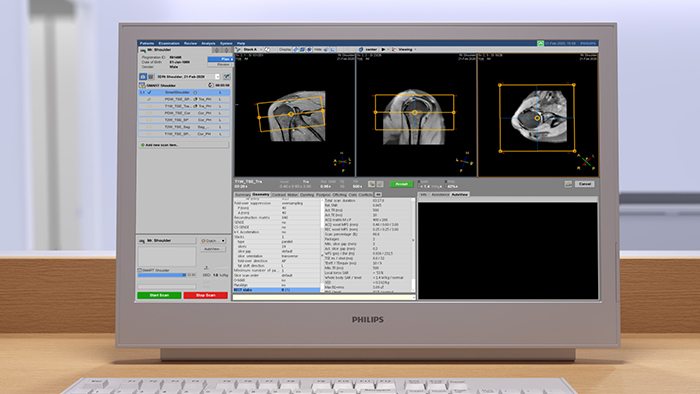Open the Stack A dropdown
The width and height of the screenshot is (700, 394).
click(x=254, y=50)
